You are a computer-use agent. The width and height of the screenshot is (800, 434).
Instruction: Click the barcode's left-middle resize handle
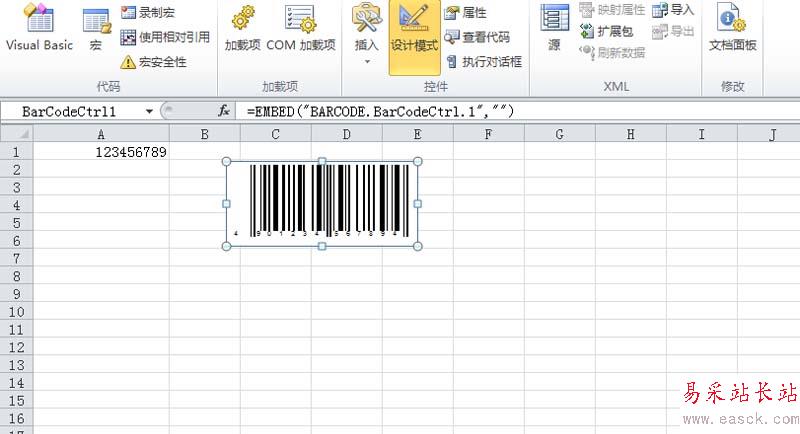tap(227, 204)
